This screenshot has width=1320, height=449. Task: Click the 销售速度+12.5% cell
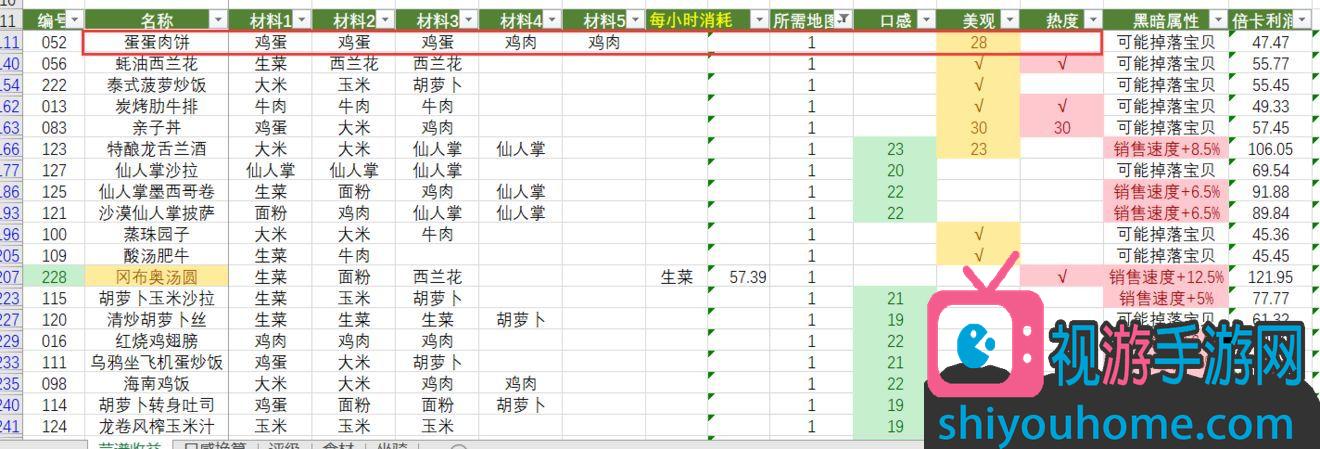[x=1166, y=277]
